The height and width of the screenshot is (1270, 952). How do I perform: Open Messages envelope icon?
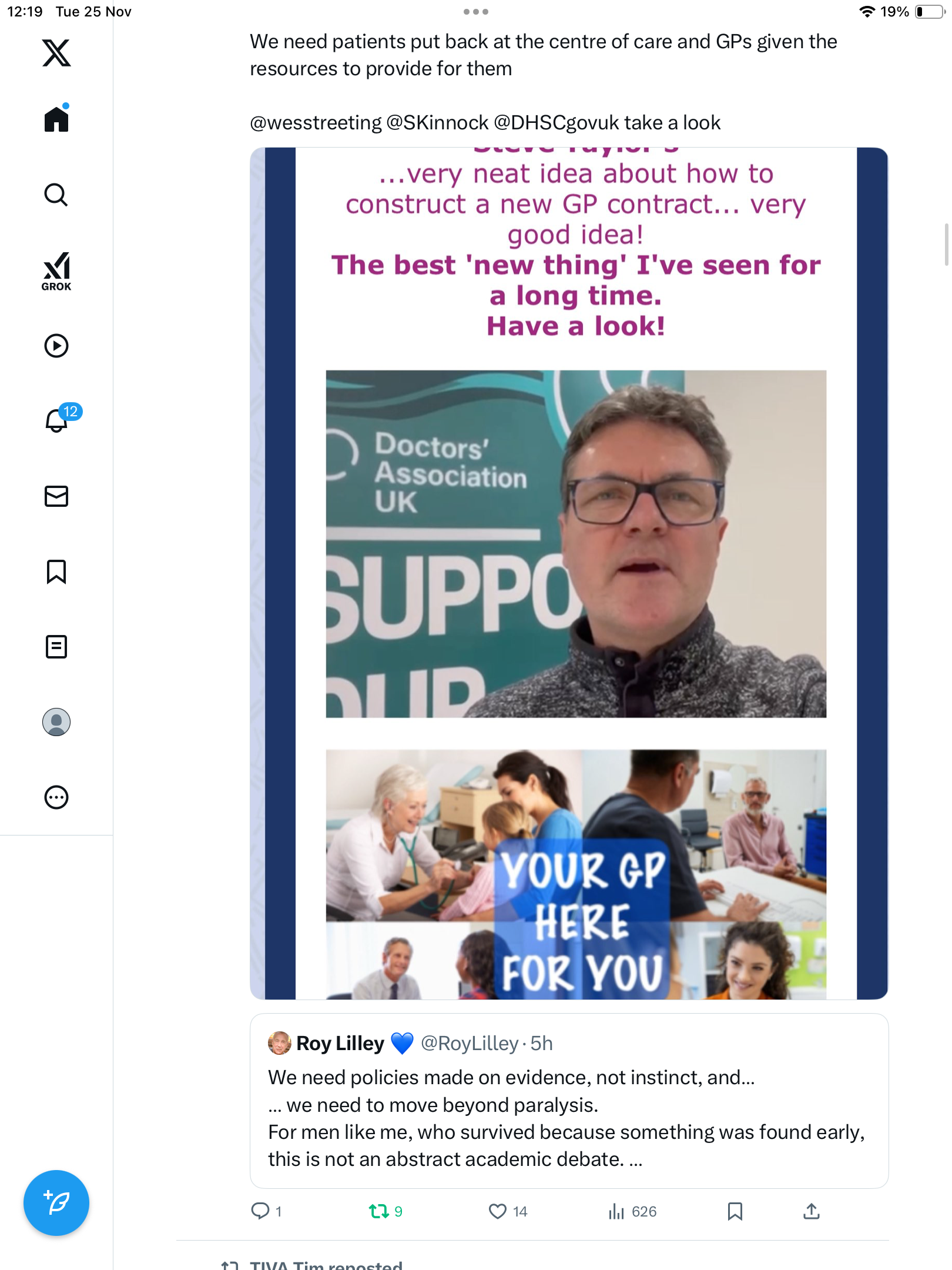pos(56,496)
